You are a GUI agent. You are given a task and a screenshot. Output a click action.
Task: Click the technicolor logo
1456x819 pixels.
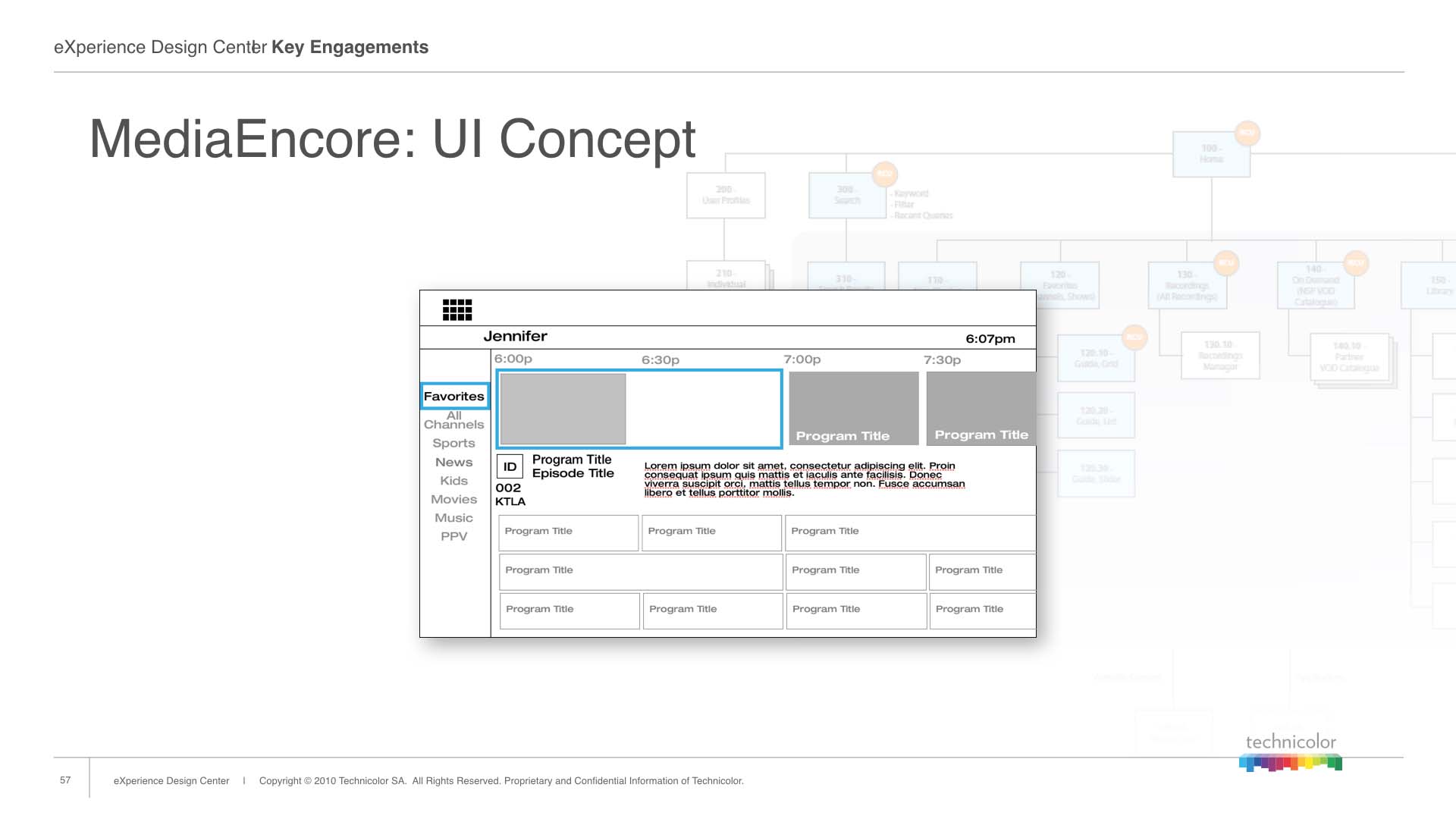click(1291, 752)
